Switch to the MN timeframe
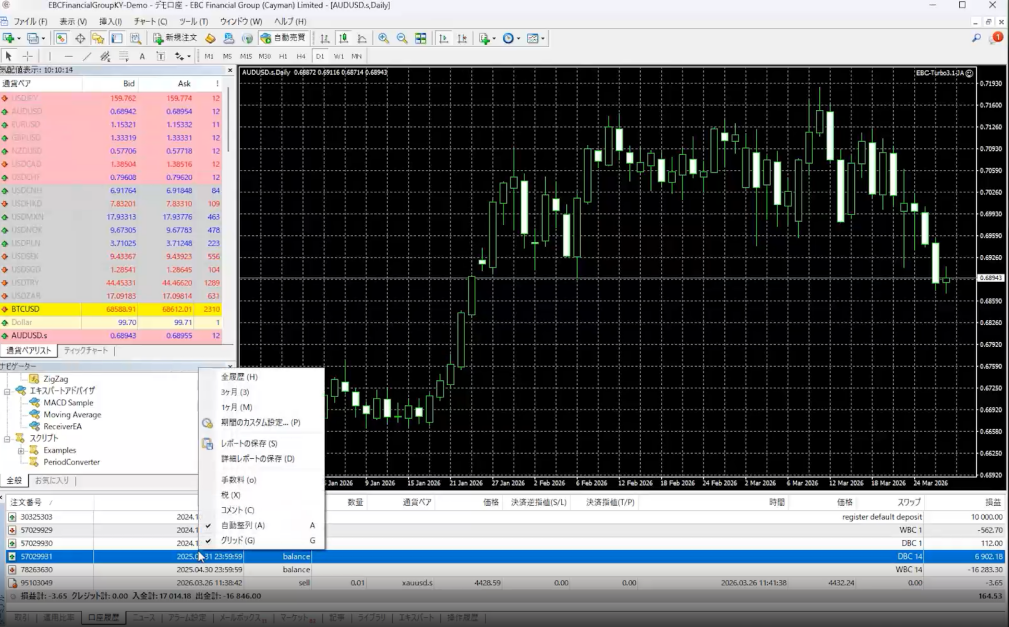Viewport: 1009px width, 627px height. (356, 57)
